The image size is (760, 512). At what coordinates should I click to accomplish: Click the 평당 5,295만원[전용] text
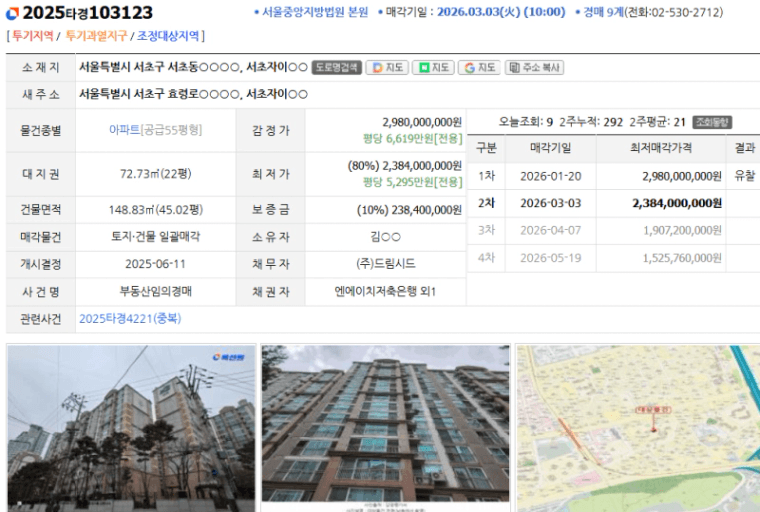coord(412,182)
